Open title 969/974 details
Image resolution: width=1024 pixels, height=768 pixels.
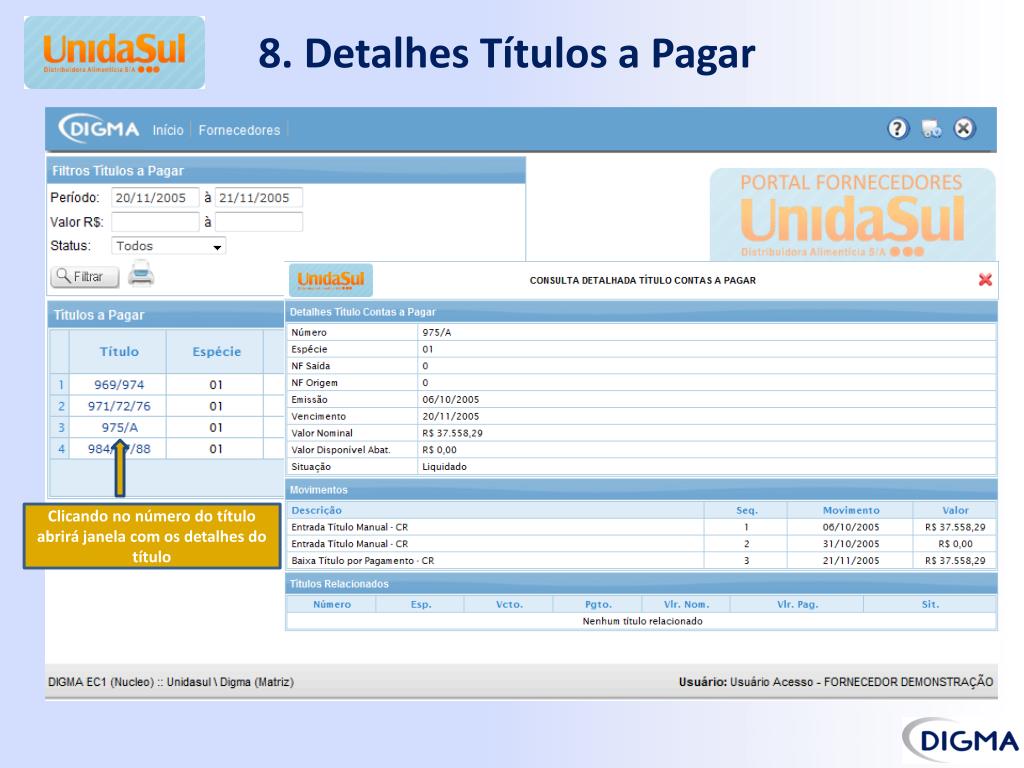(x=119, y=385)
